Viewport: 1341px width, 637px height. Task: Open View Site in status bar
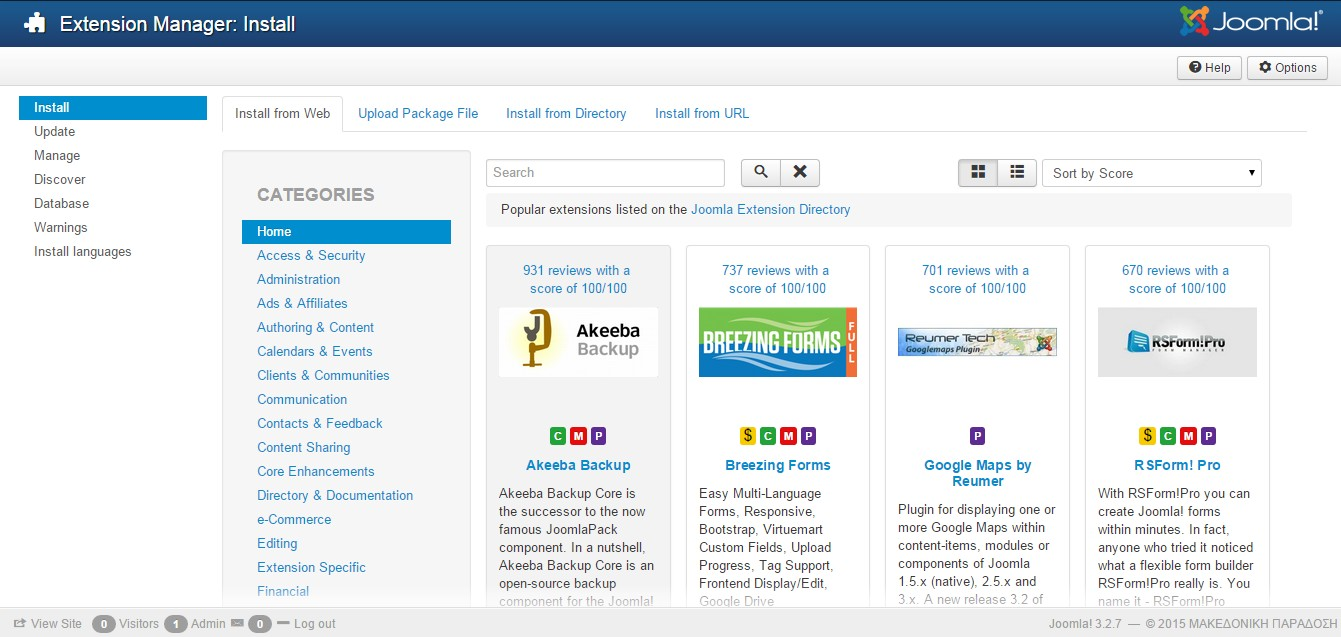pos(47,623)
